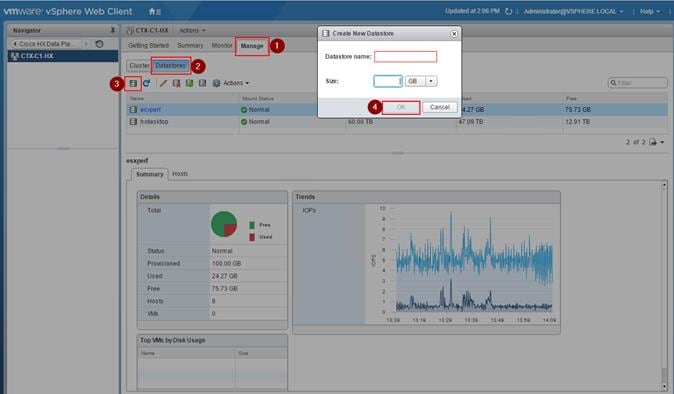Click the green Free legend swatch
Screen dimensions: 674x394
point(252,225)
